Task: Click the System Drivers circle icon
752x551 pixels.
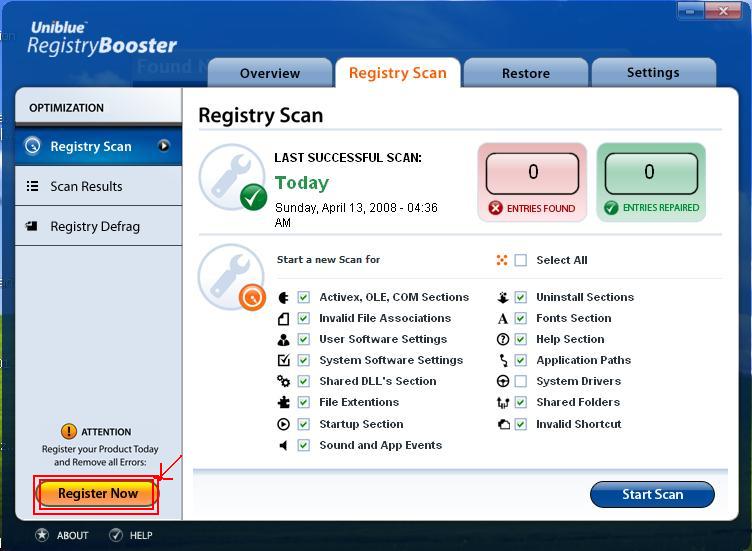Action: coord(502,381)
